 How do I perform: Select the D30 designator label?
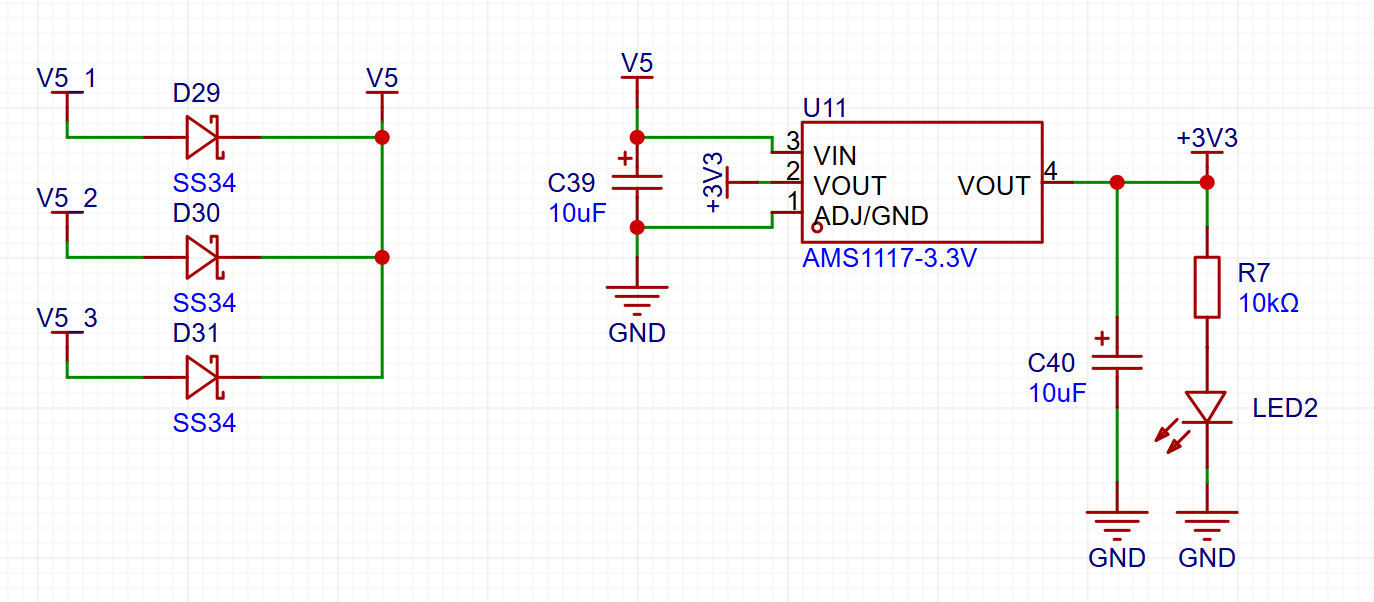(196, 213)
